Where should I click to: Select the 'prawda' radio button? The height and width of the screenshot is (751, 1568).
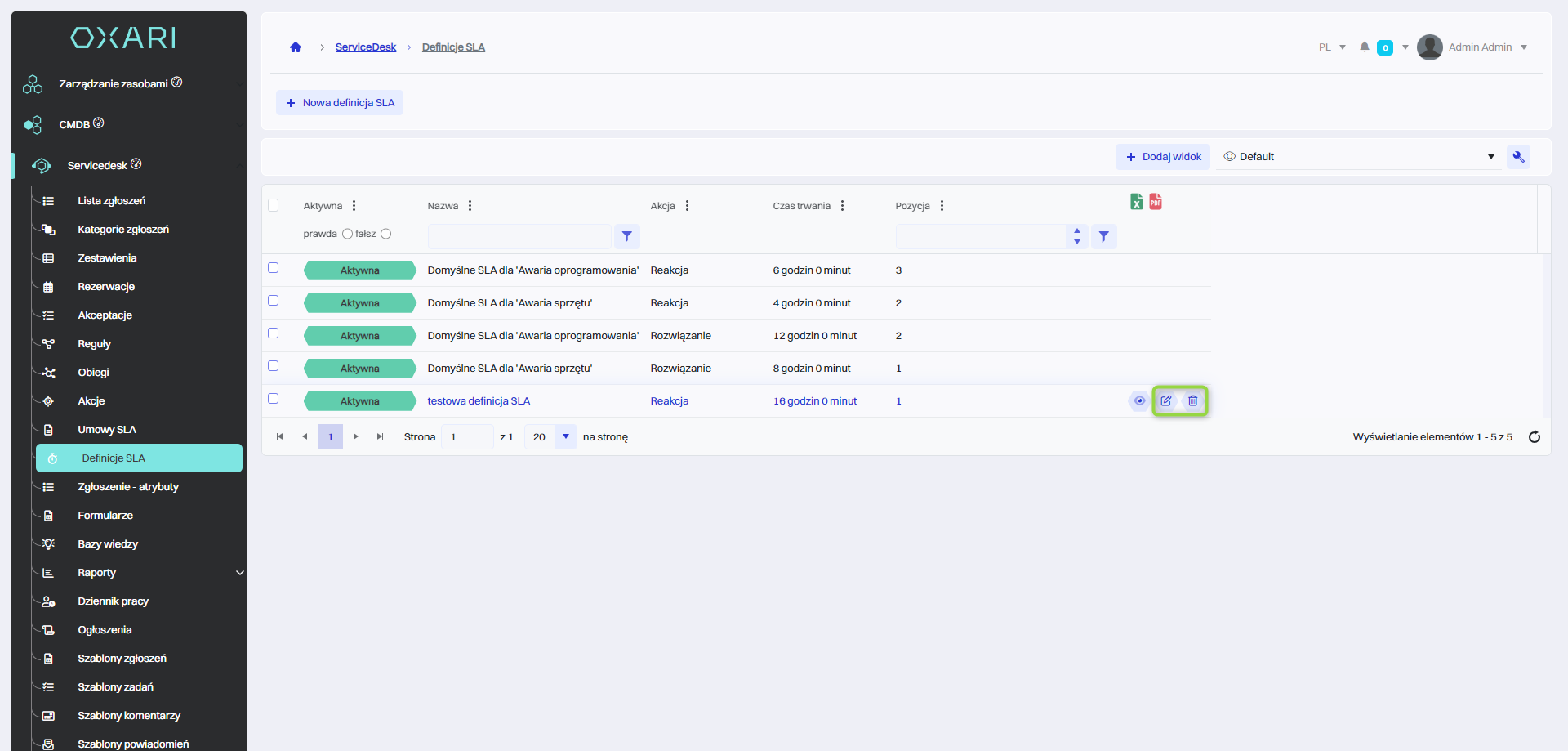[347, 234]
